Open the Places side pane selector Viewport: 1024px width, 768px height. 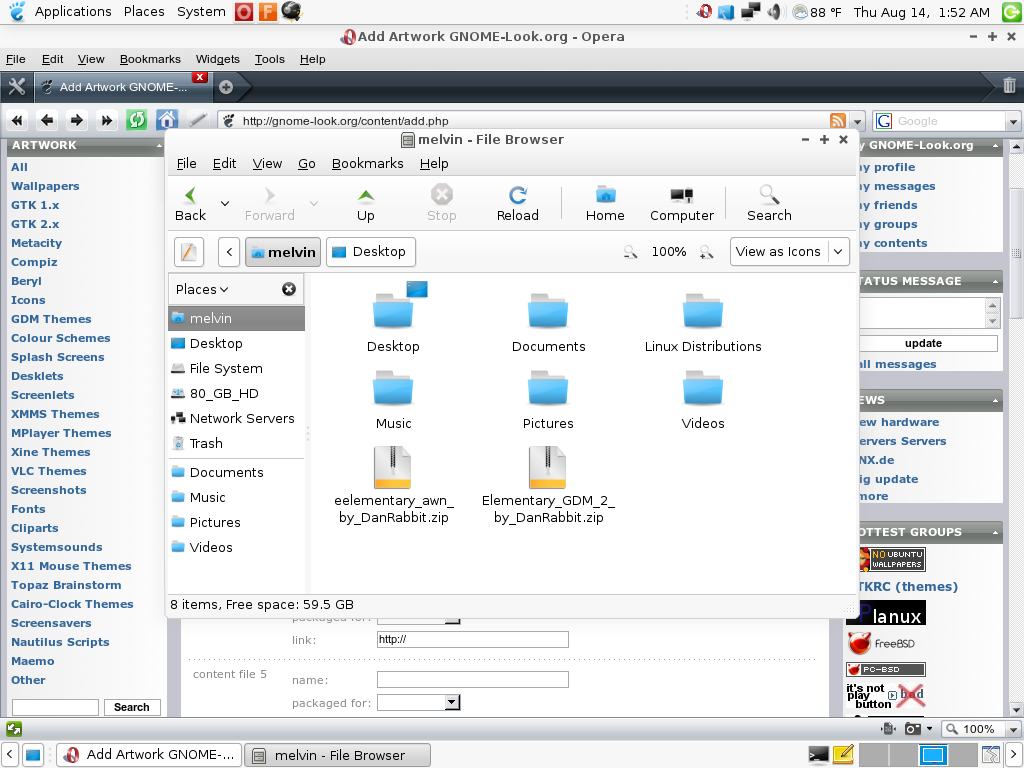[202, 289]
